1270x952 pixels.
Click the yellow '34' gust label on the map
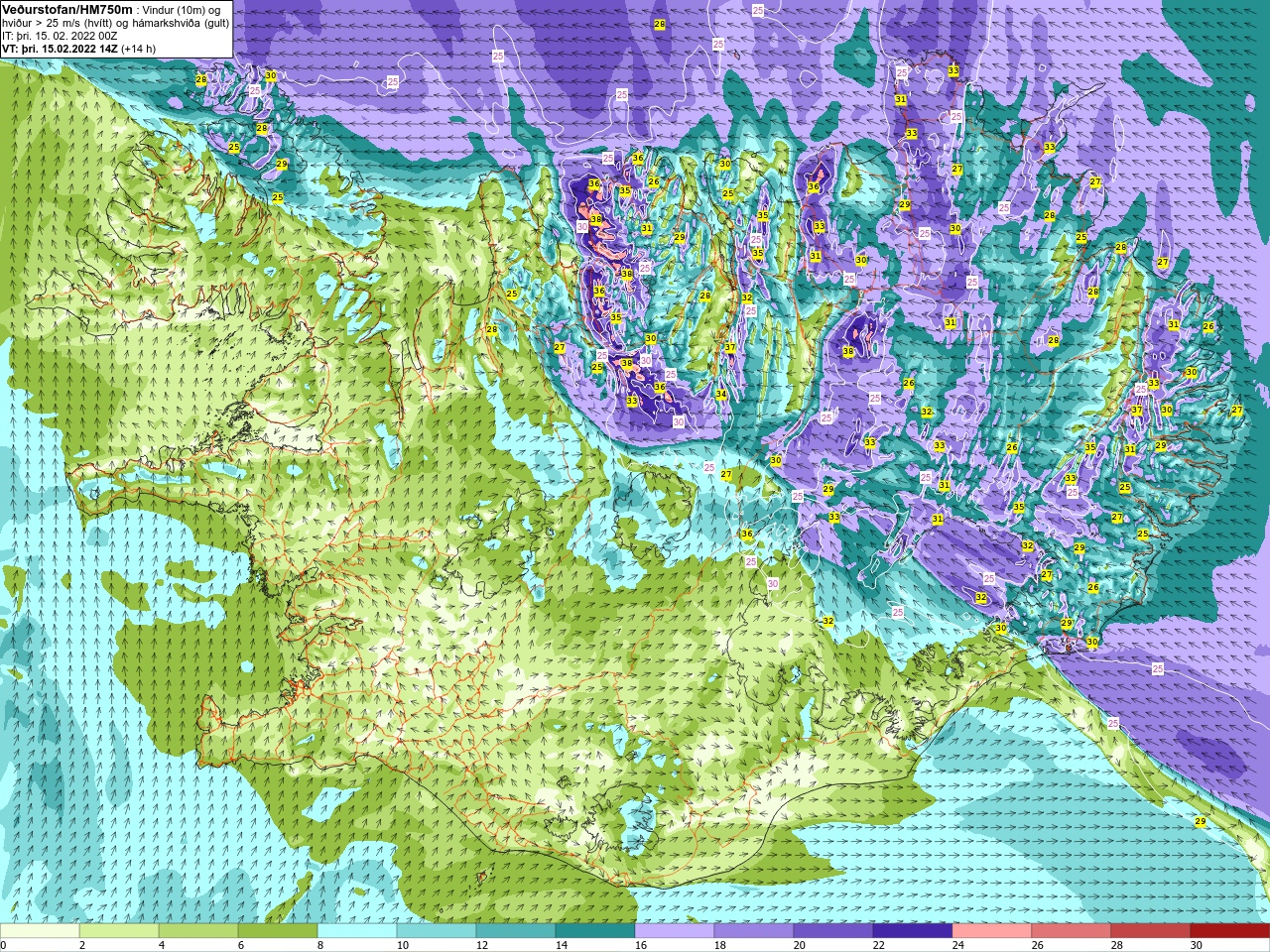point(721,395)
